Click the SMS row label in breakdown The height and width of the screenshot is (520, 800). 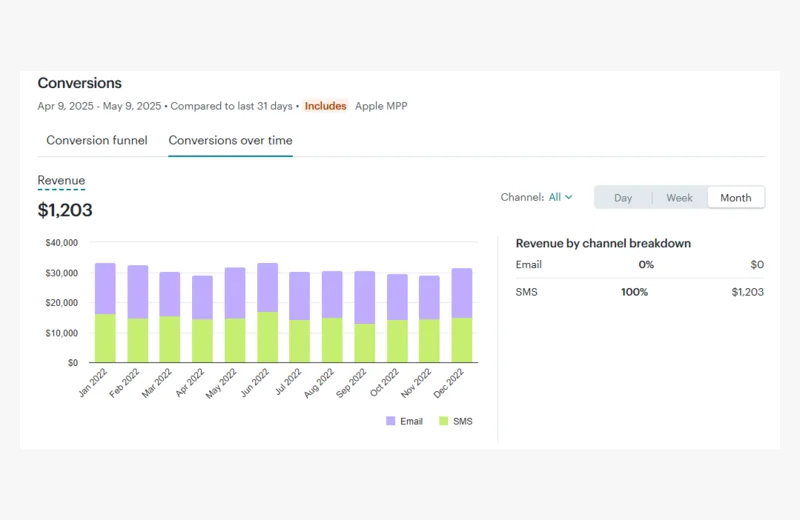coord(526,292)
